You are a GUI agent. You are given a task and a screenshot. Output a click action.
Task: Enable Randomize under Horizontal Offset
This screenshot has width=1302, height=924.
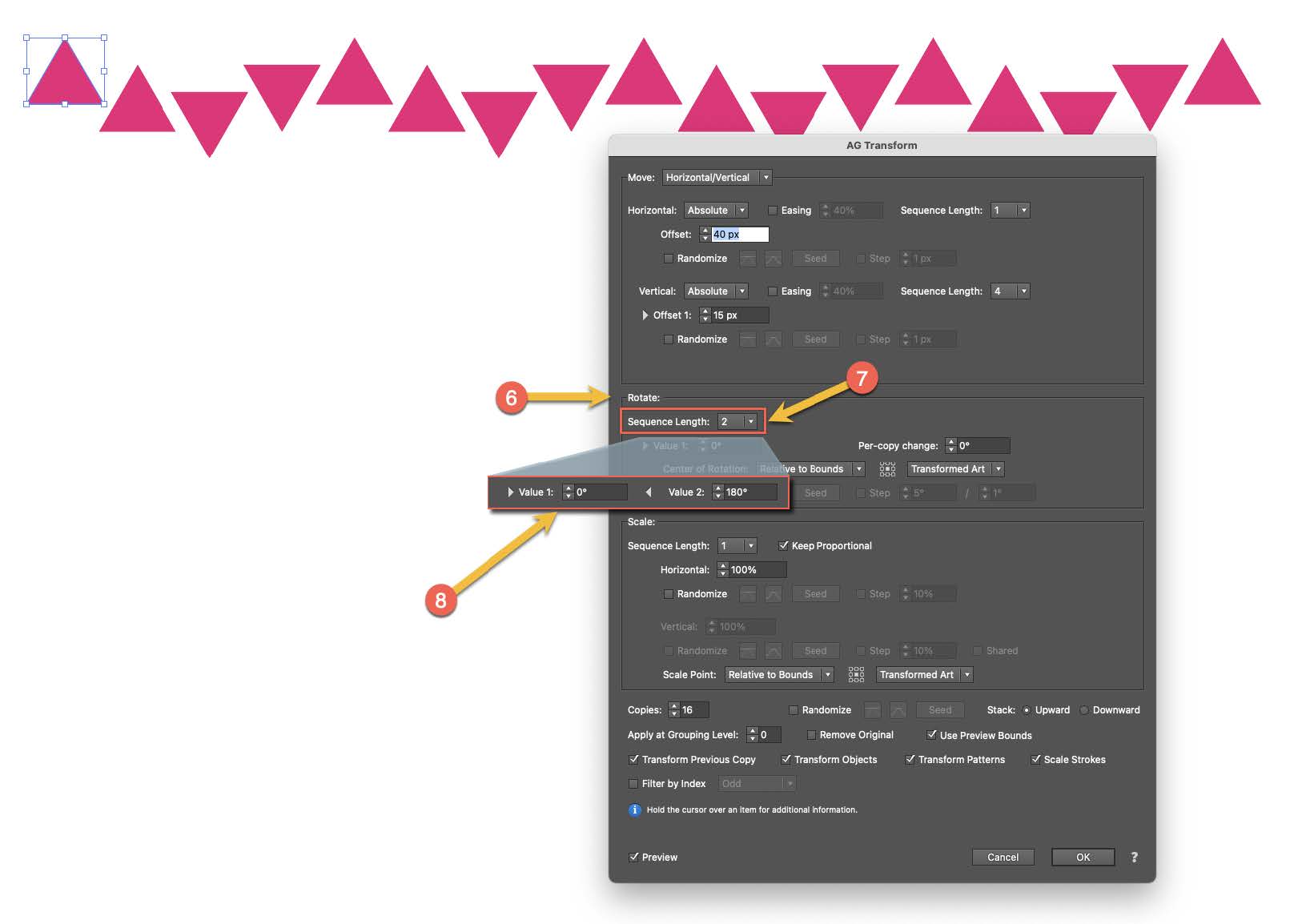668,259
